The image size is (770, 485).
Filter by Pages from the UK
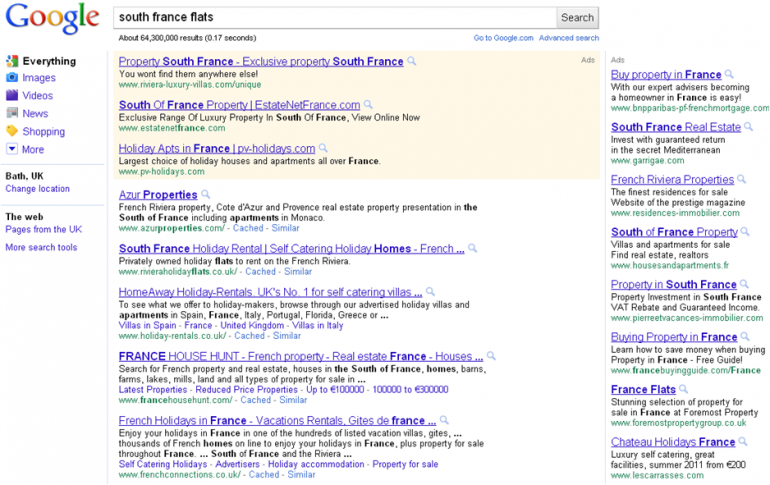(x=44, y=229)
